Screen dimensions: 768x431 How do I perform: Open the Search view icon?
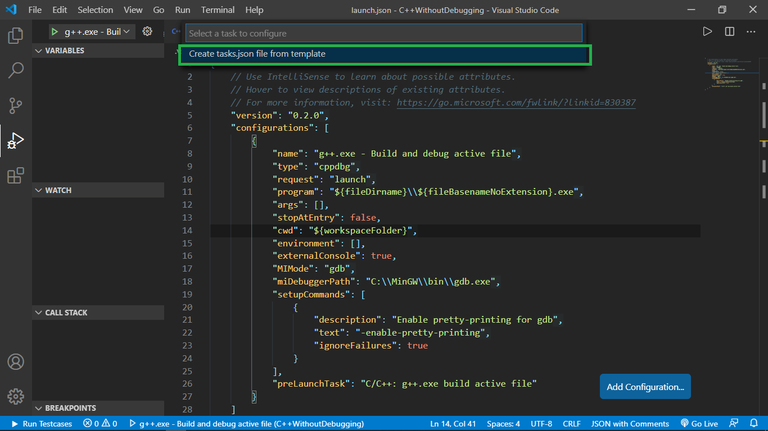[16, 71]
